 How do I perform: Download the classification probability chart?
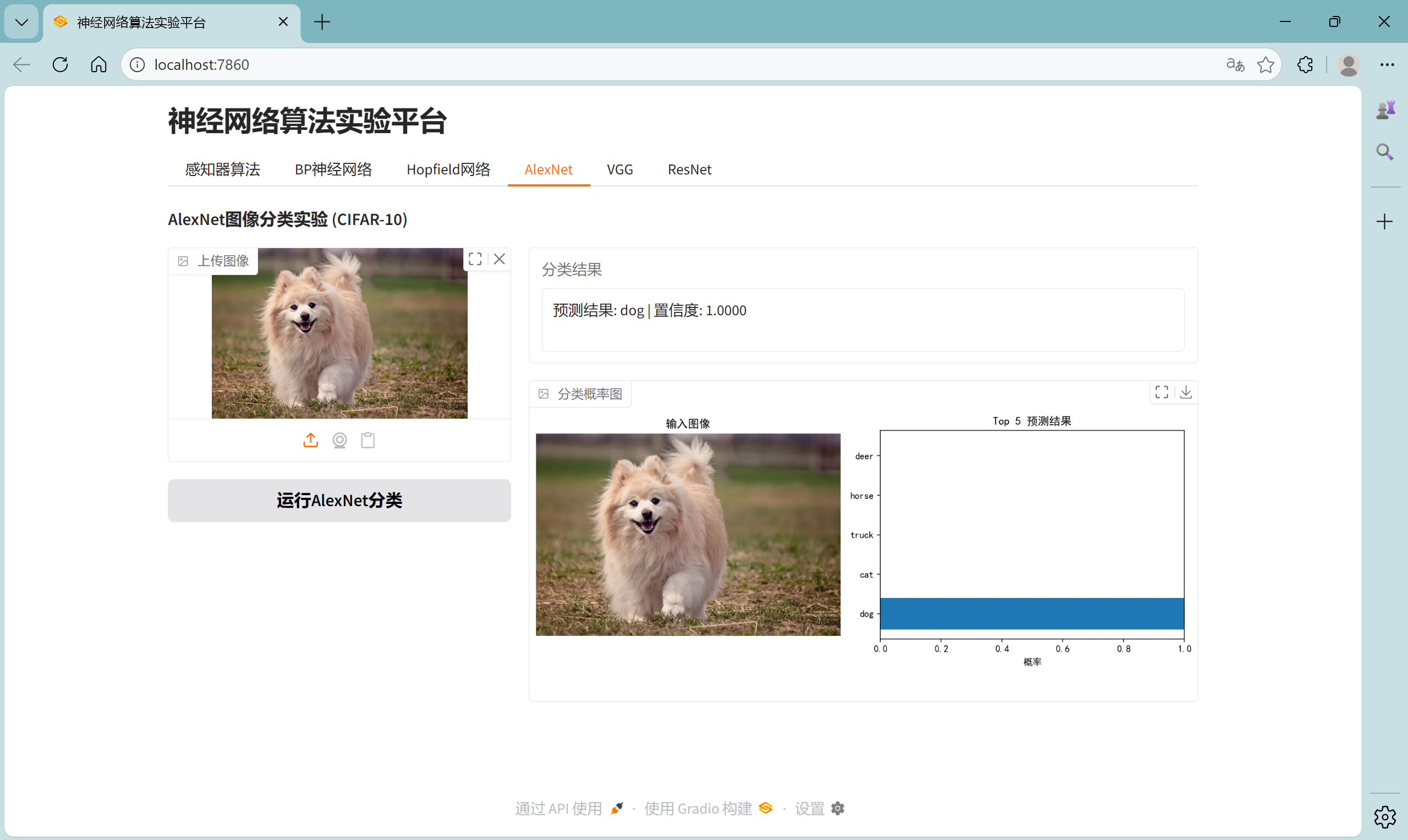click(1186, 392)
